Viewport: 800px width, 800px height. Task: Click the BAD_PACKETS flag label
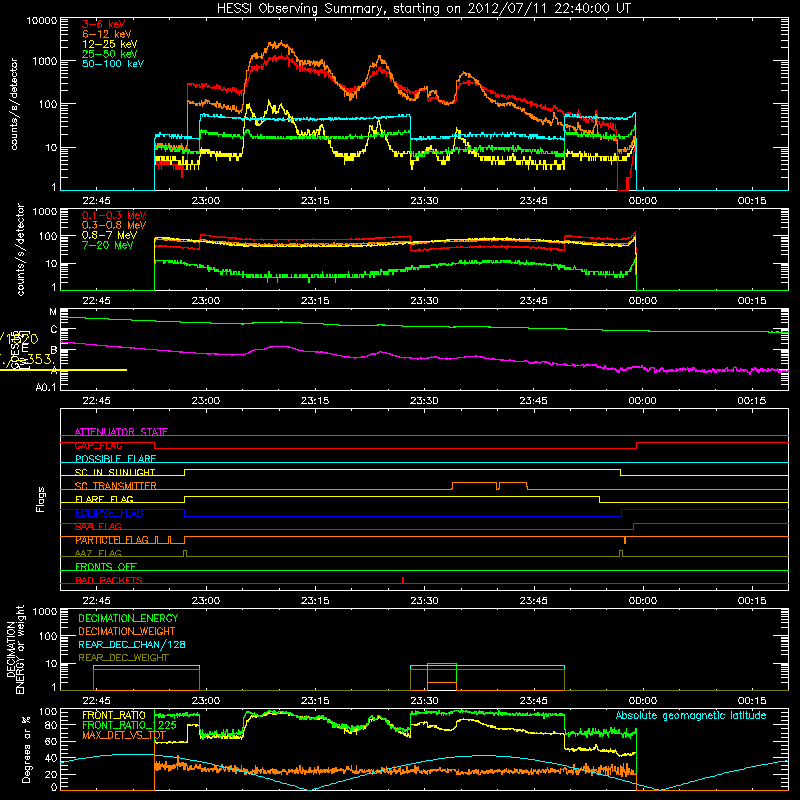[109, 580]
